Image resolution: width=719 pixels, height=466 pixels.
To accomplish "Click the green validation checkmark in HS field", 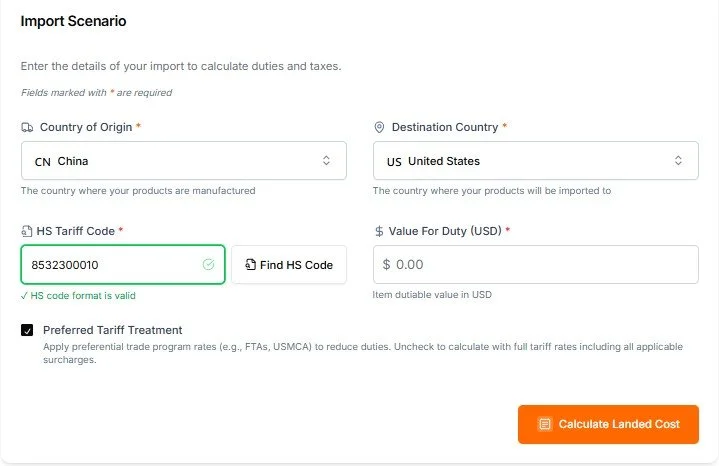I will pos(208,265).
